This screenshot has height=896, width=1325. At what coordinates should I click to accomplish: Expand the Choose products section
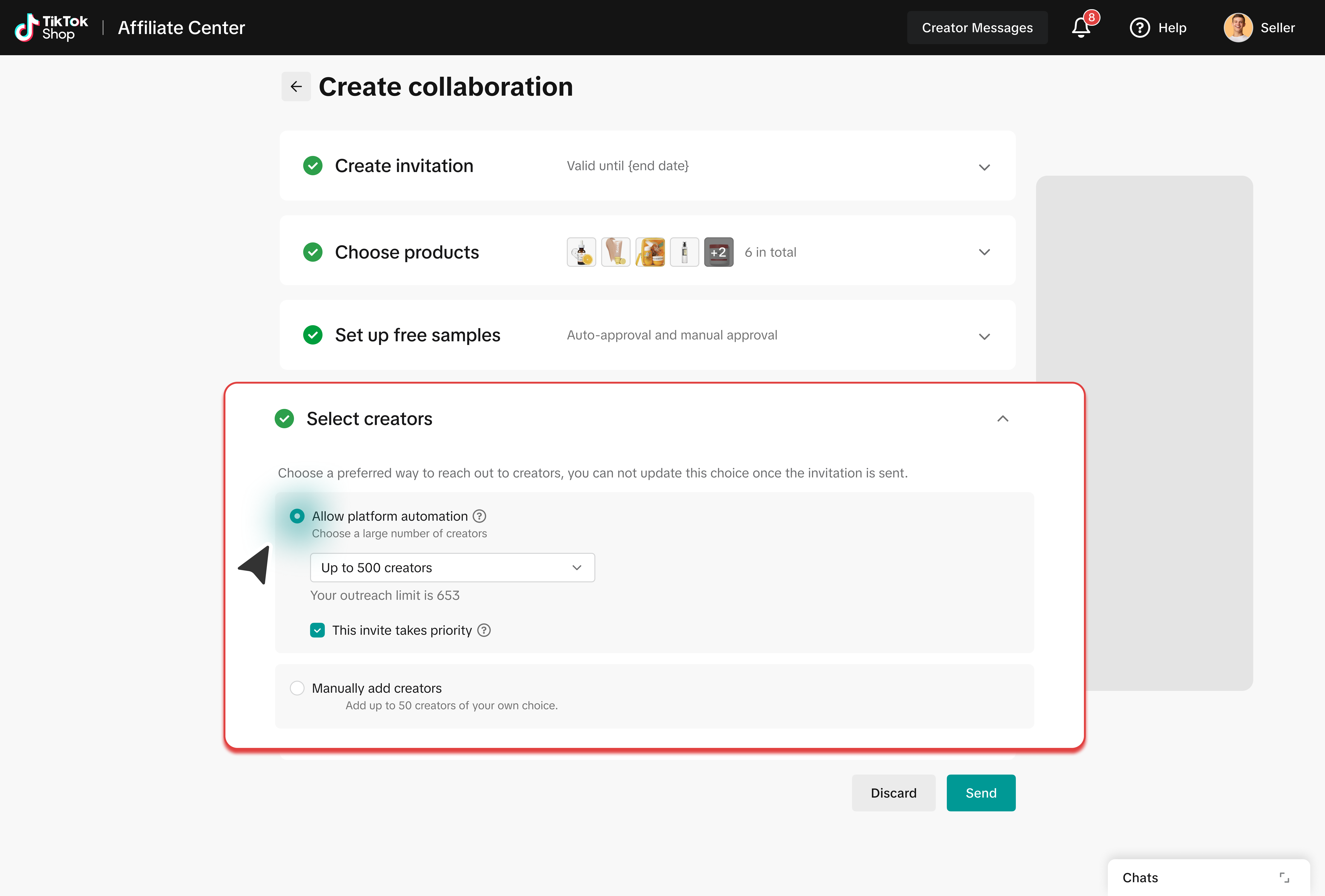(x=984, y=252)
